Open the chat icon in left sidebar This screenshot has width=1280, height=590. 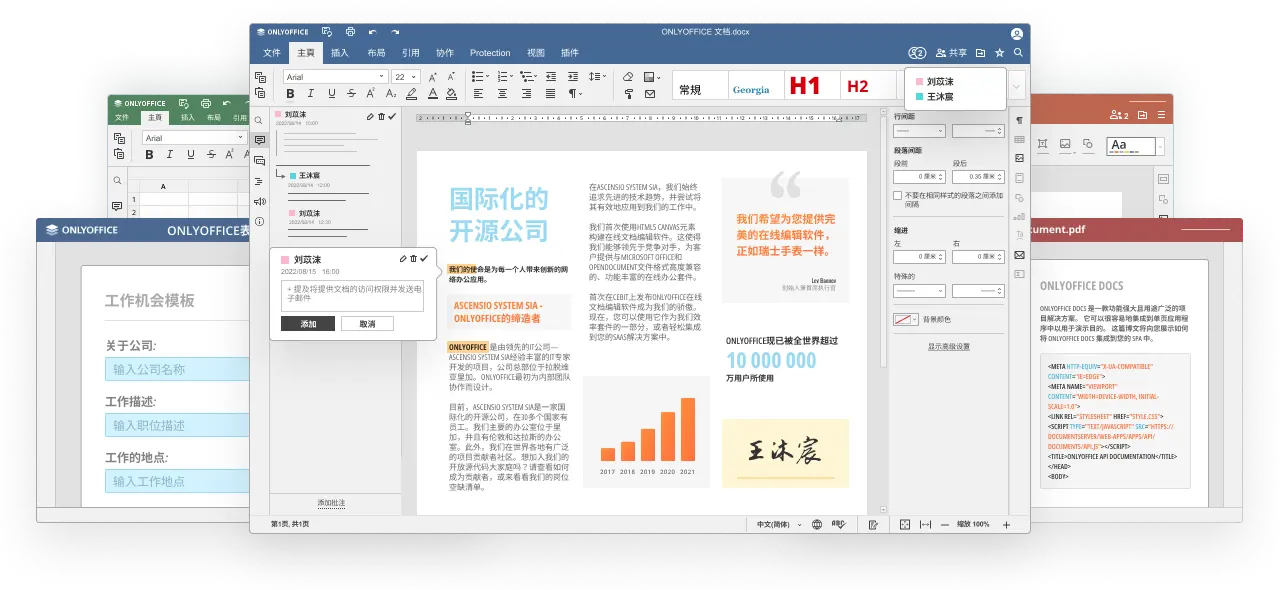259,160
